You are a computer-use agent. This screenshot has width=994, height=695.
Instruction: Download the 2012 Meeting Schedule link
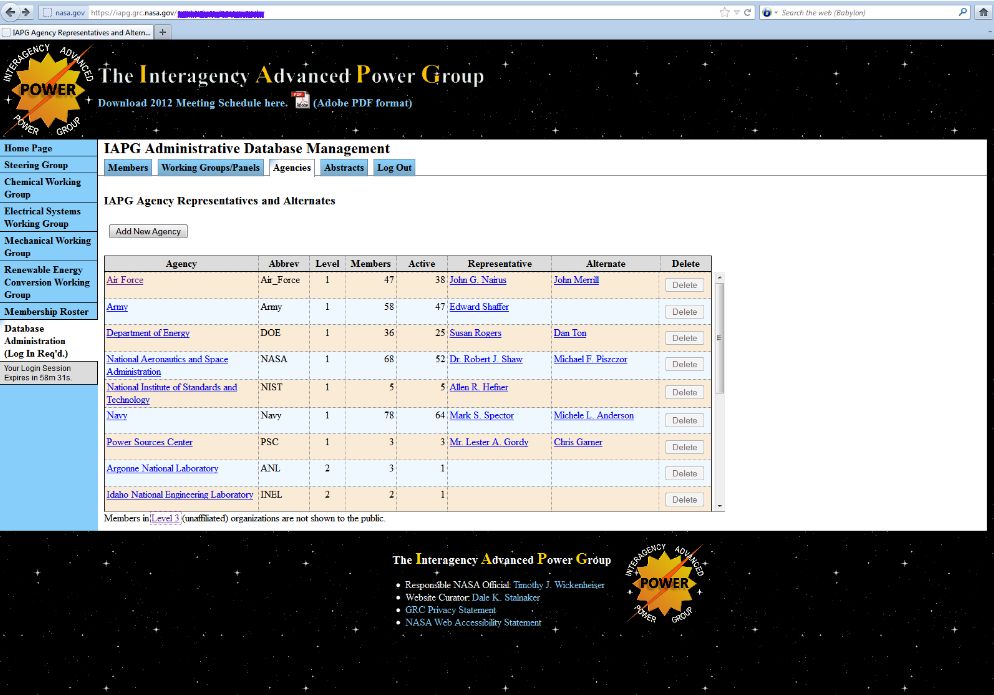[x=193, y=103]
